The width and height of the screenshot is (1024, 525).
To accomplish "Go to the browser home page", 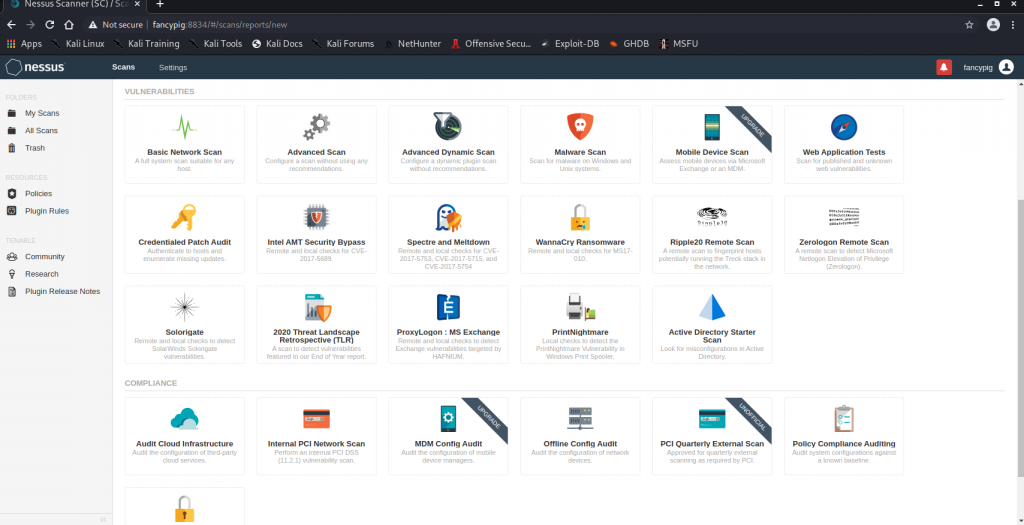I will (69, 25).
